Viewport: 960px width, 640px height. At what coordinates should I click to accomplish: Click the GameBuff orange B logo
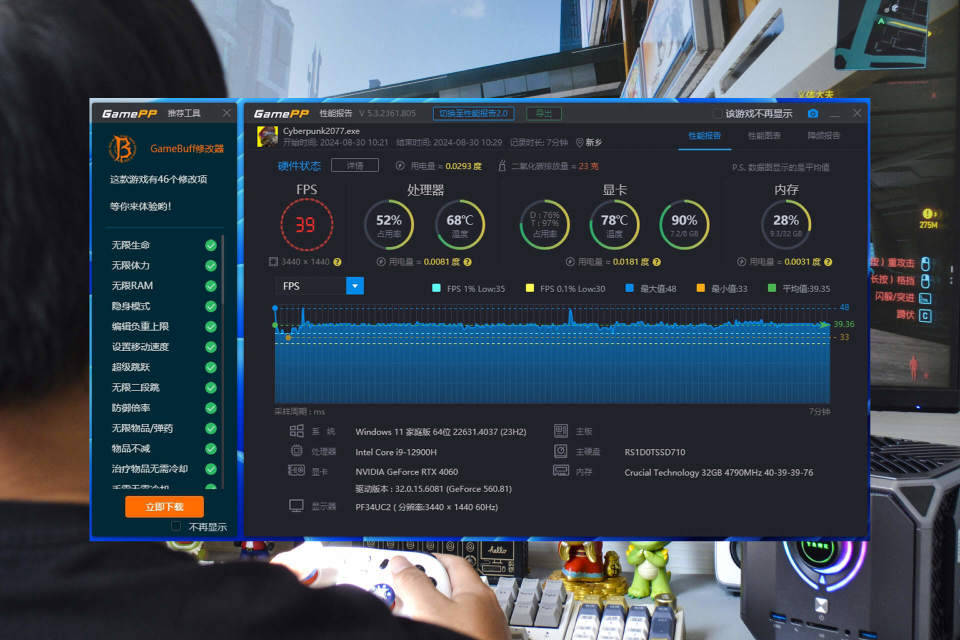(122, 149)
